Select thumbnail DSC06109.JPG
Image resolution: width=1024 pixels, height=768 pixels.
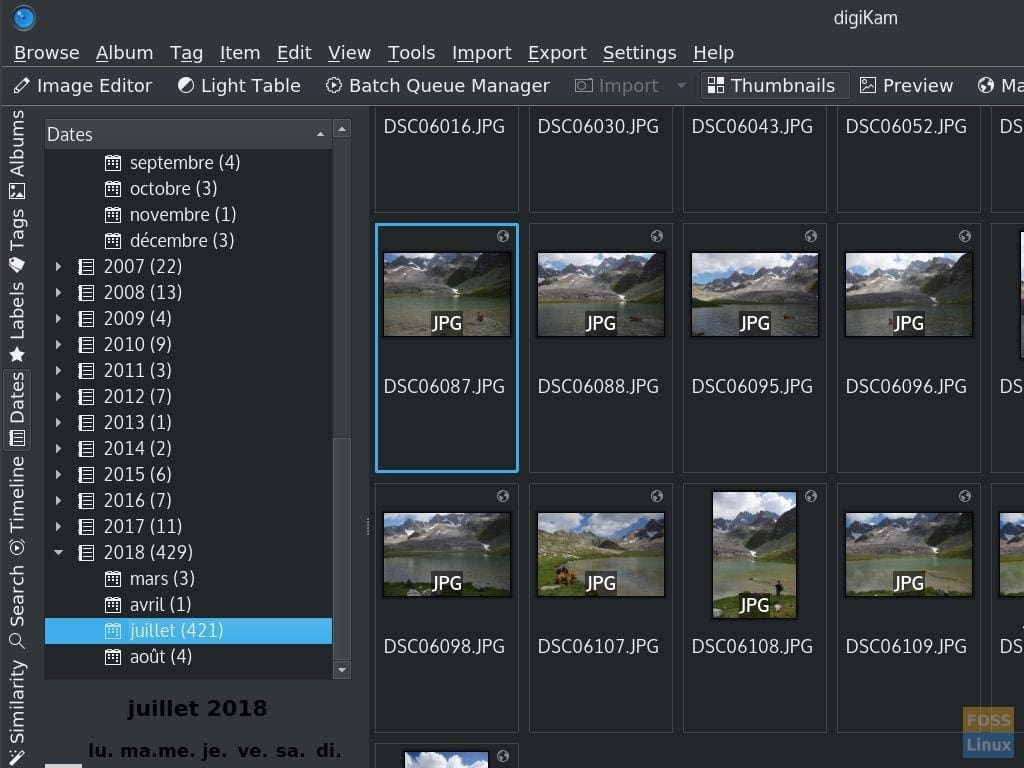tap(908, 554)
